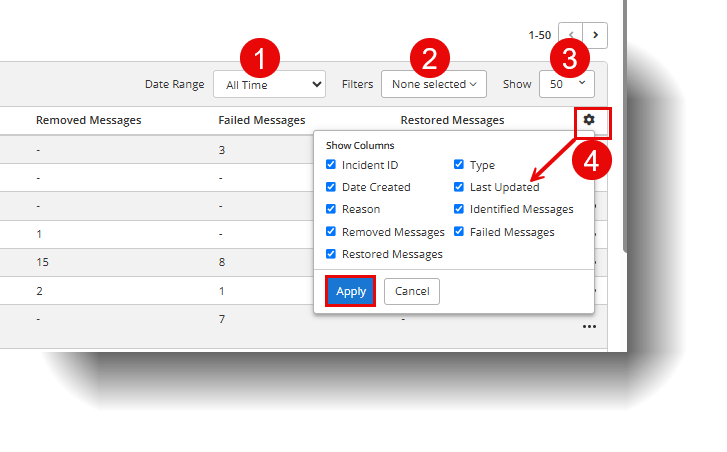Uncheck the Restored Messages checkbox
The image size is (727, 452).
click(x=331, y=254)
